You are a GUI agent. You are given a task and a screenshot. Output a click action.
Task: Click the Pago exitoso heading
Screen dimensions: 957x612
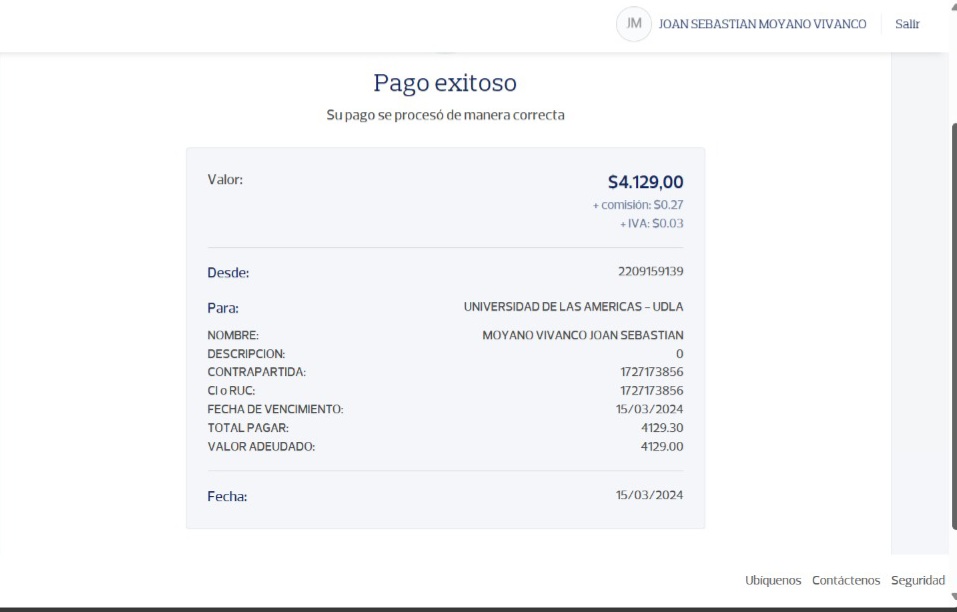pyautogui.click(x=445, y=82)
